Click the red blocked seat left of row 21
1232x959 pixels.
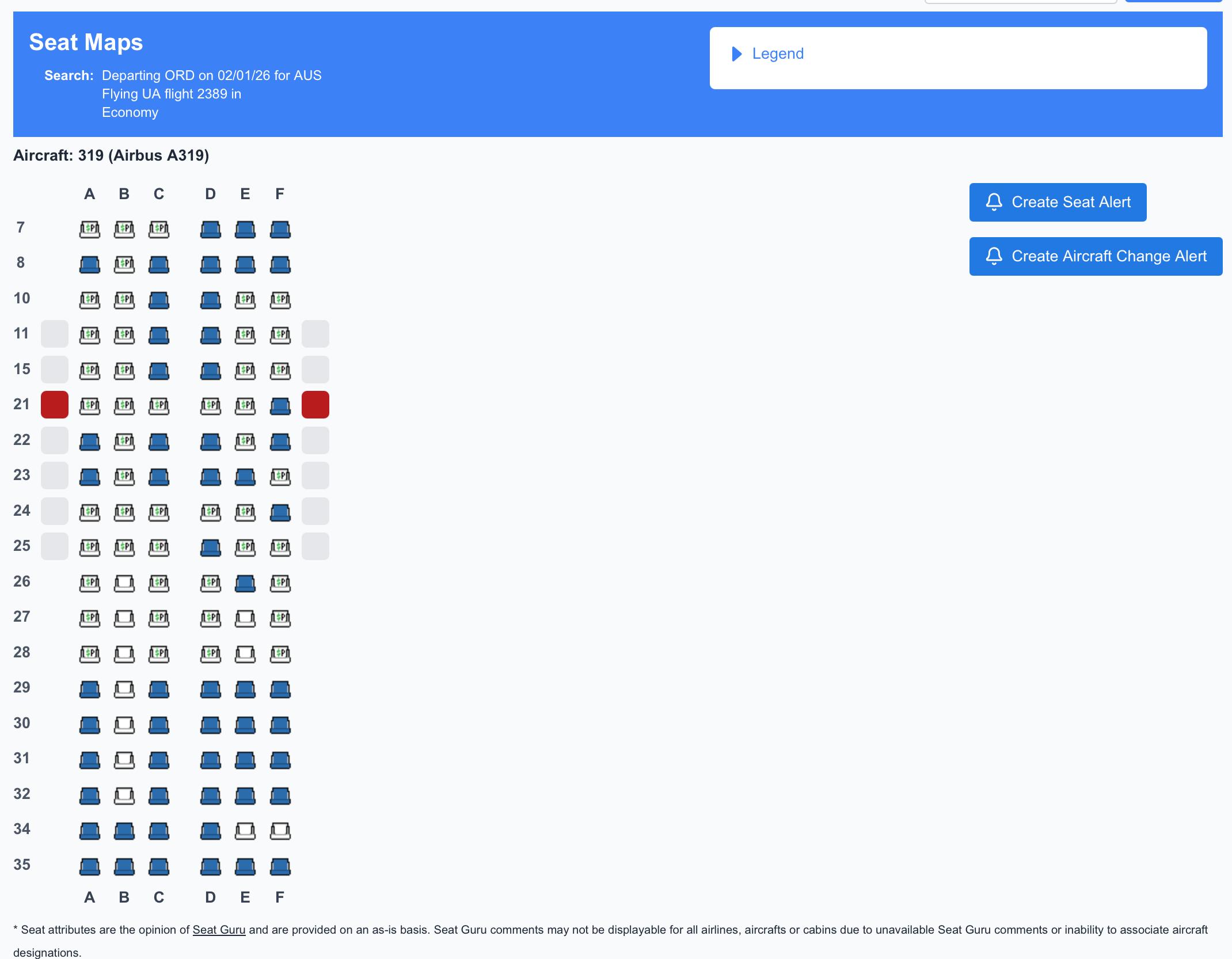pyautogui.click(x=54, y=404)
